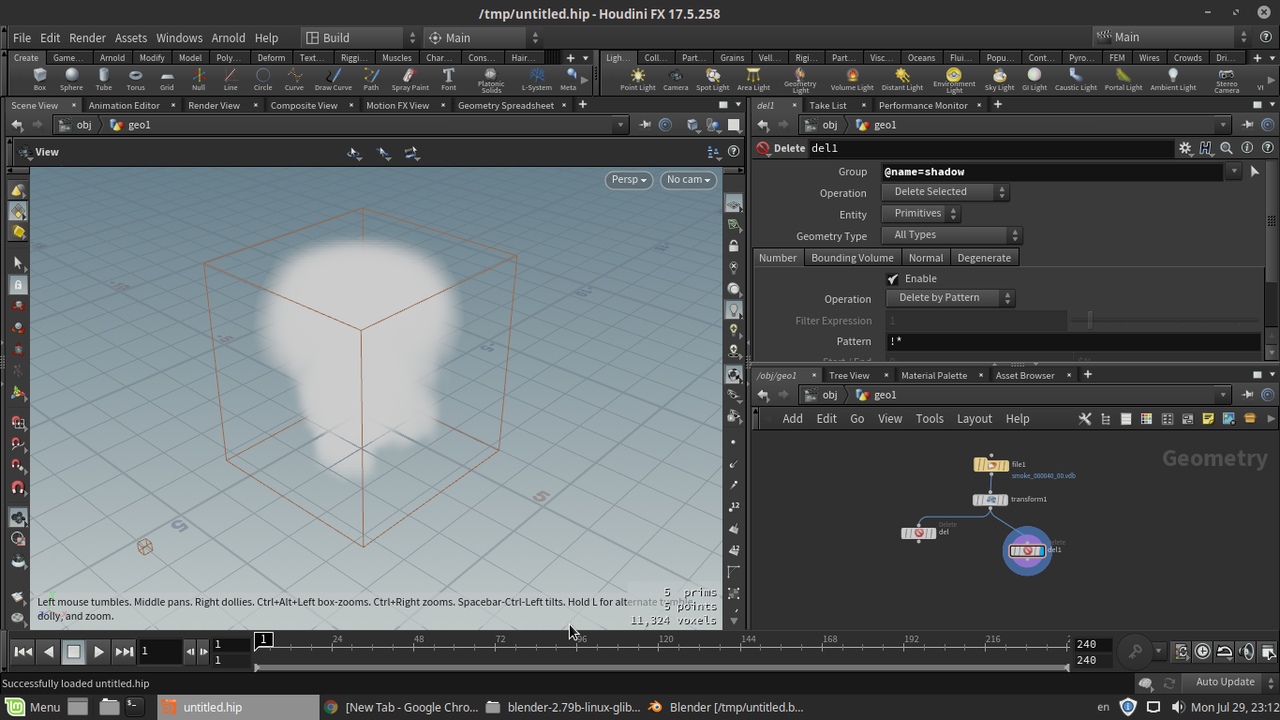Screen dimensions: 1280x720
Task: Open the Linux Mint Menu button
Action: tap(33, 707)
